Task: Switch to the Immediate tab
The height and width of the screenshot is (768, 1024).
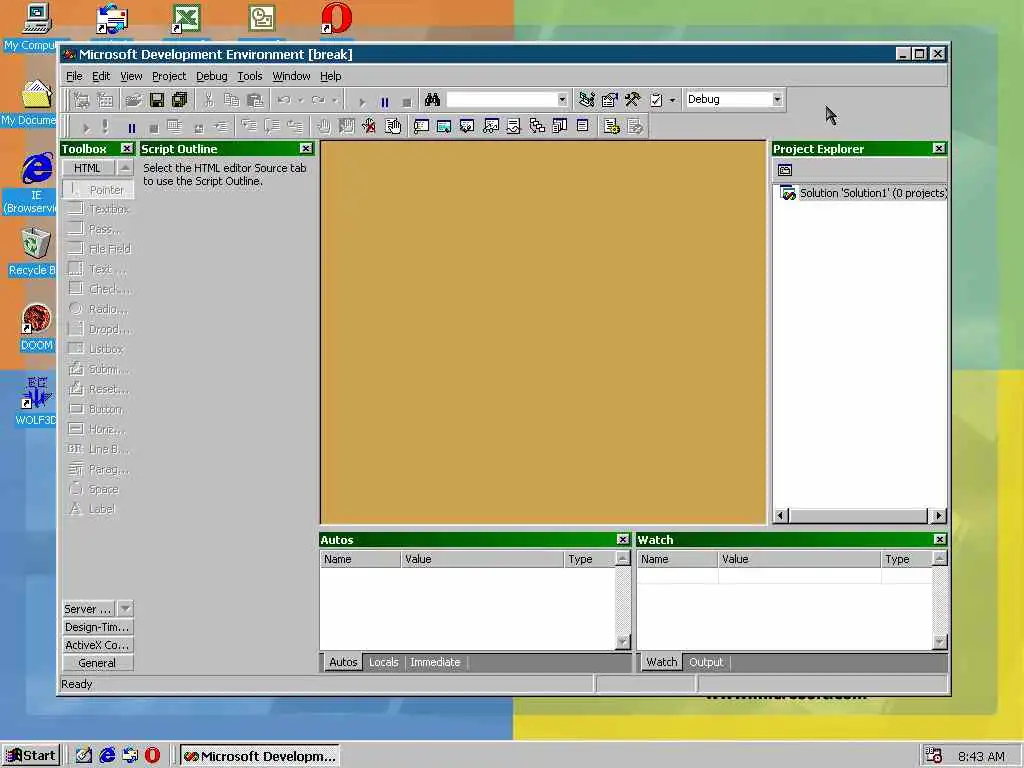Action: click(435, 662)
